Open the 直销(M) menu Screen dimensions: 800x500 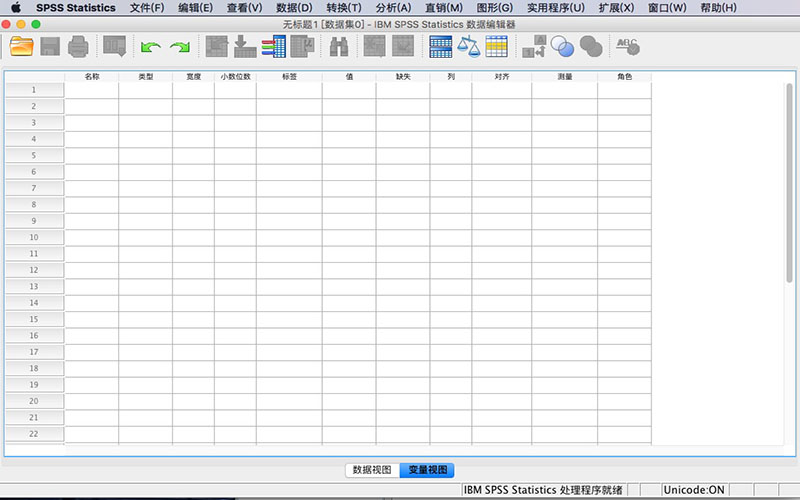[x=444, y=8]
